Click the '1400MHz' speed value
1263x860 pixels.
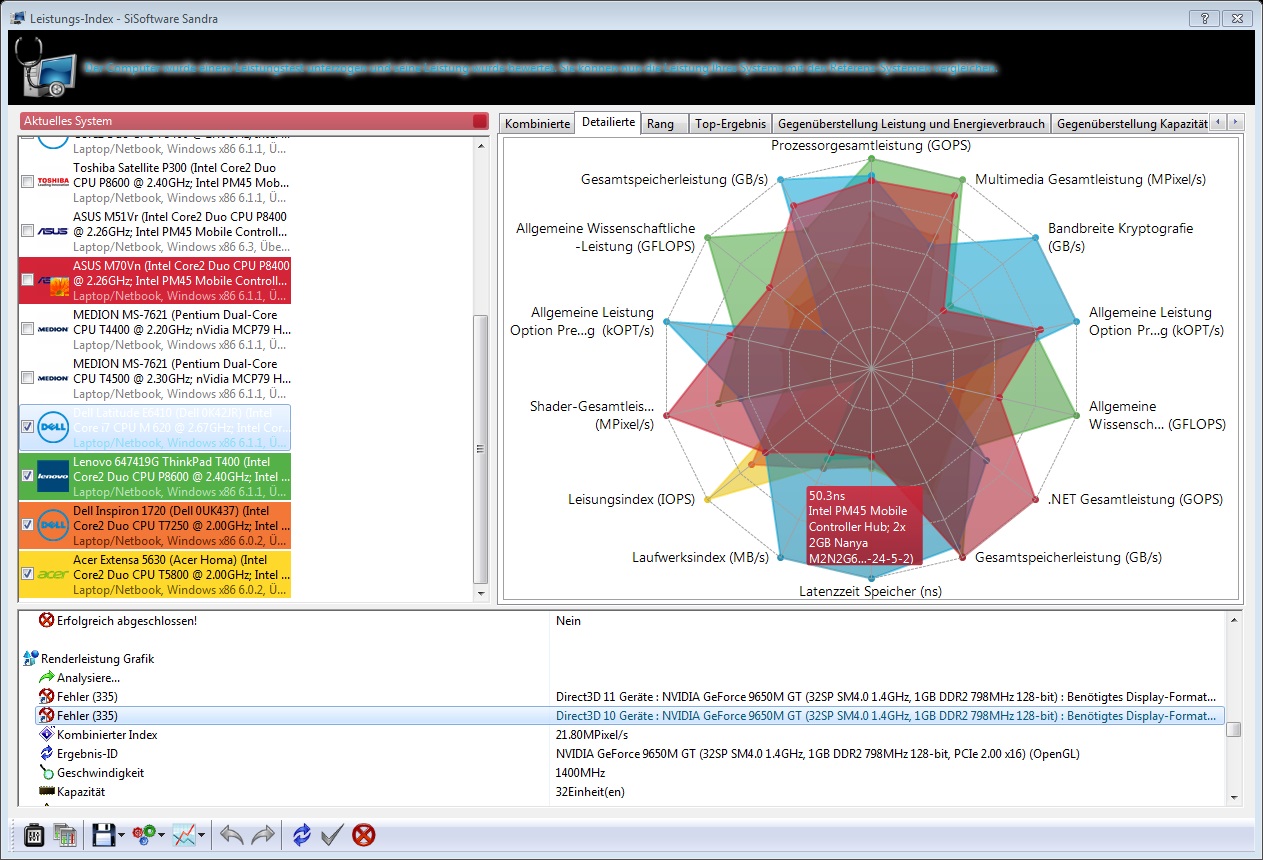pos(580,772)
